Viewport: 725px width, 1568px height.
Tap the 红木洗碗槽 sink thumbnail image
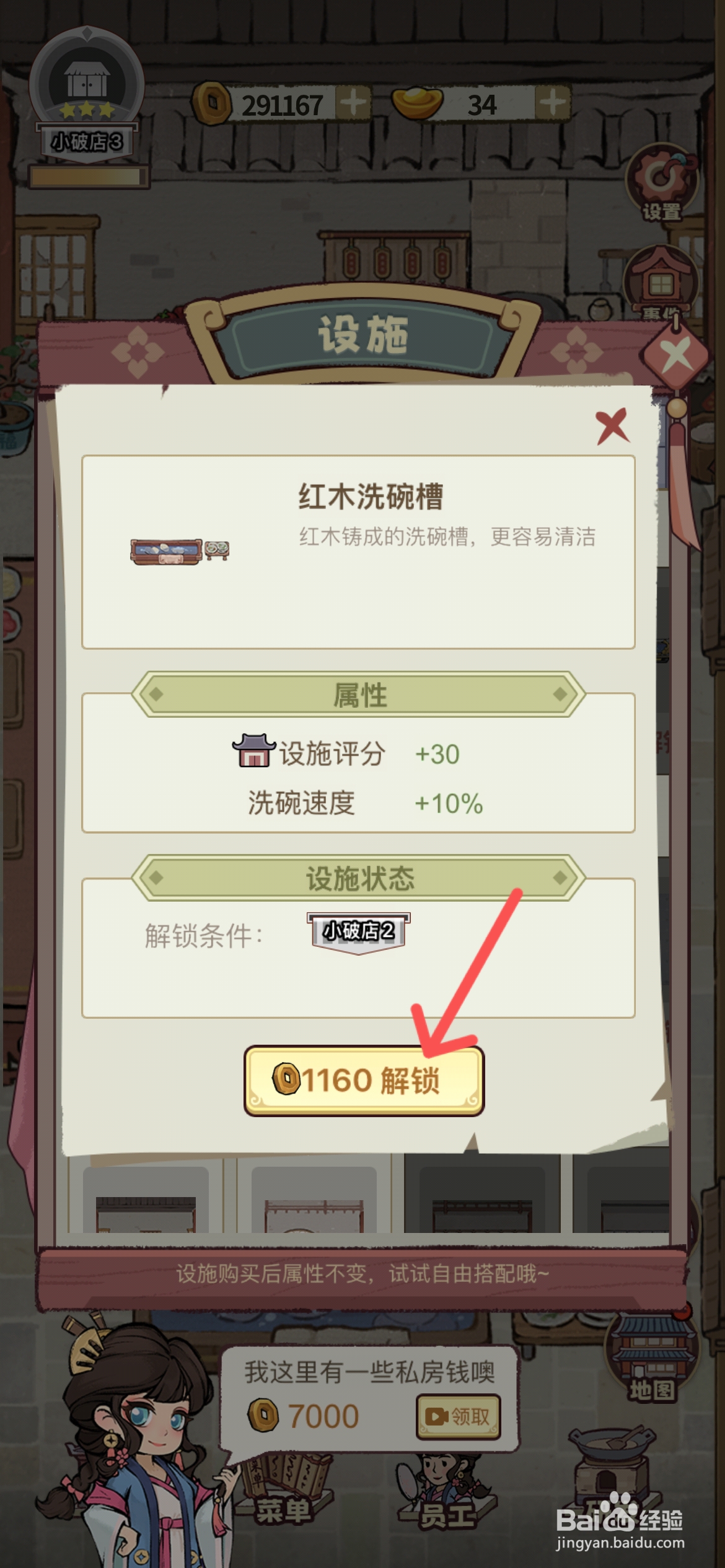click(x=180, y=551)
